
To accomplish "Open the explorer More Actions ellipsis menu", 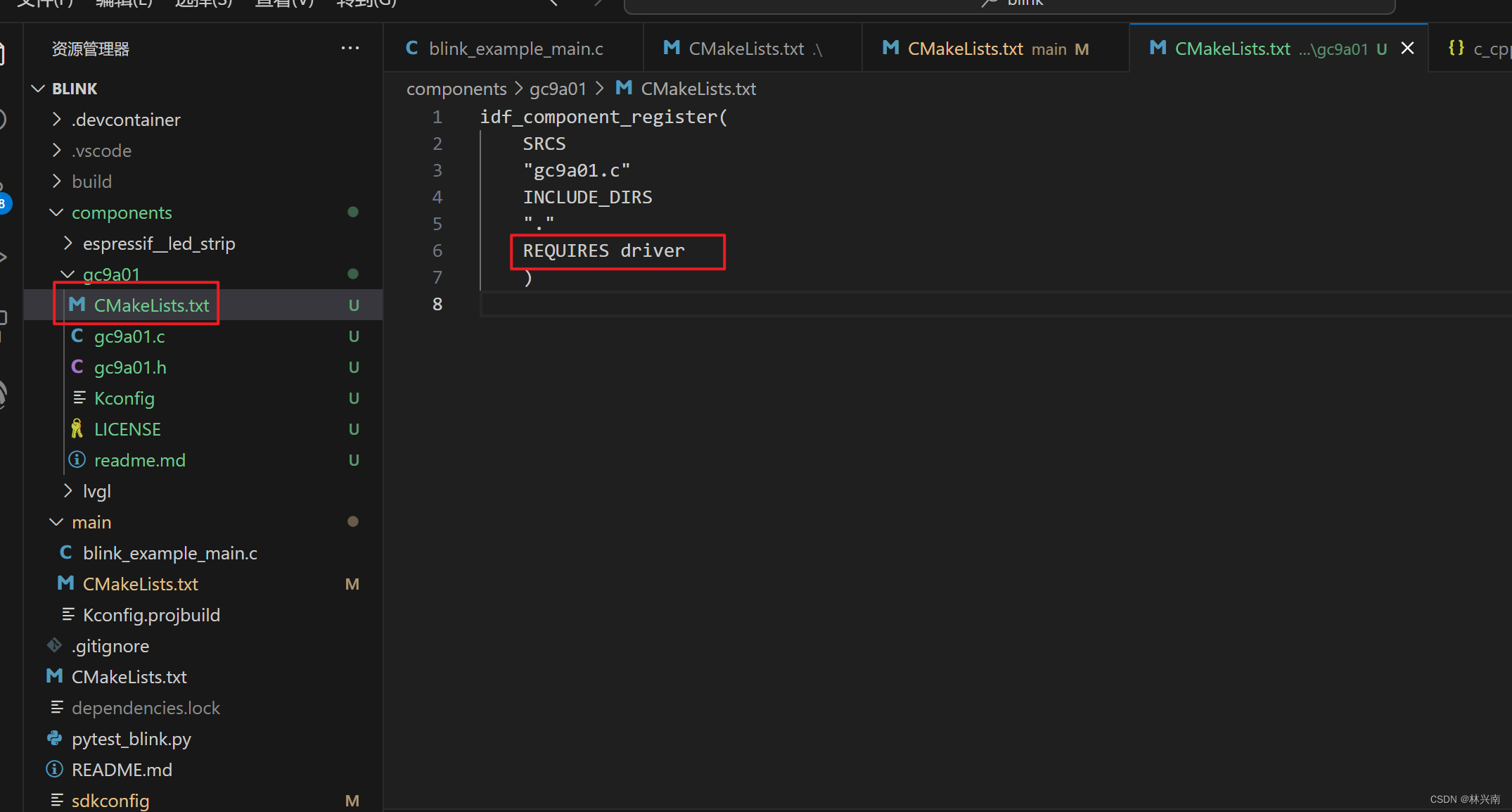I will coord(350,49).
